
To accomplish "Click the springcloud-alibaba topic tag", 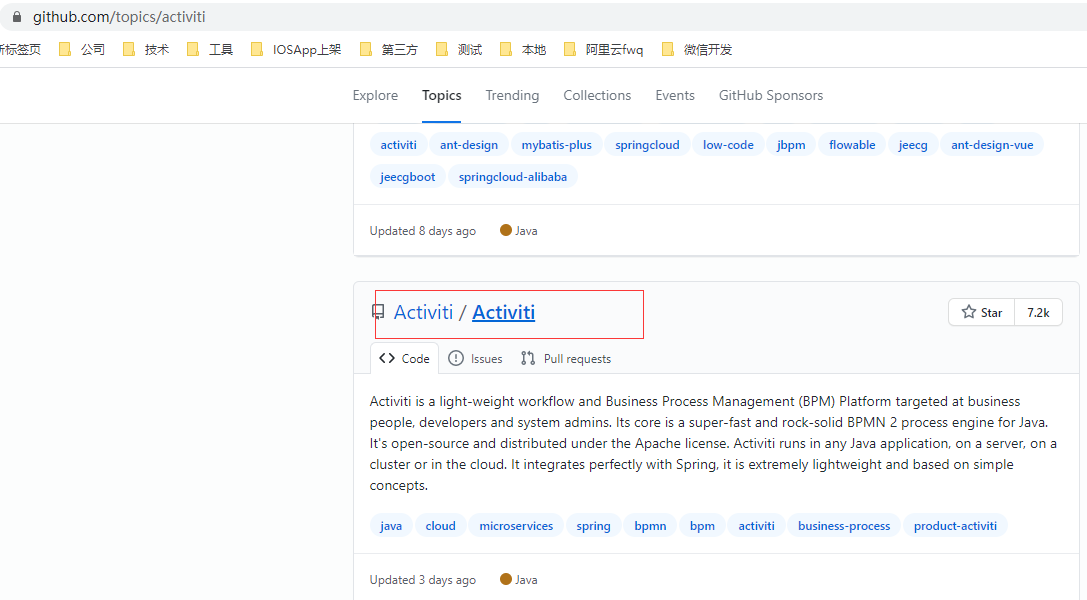I will 513,177.
